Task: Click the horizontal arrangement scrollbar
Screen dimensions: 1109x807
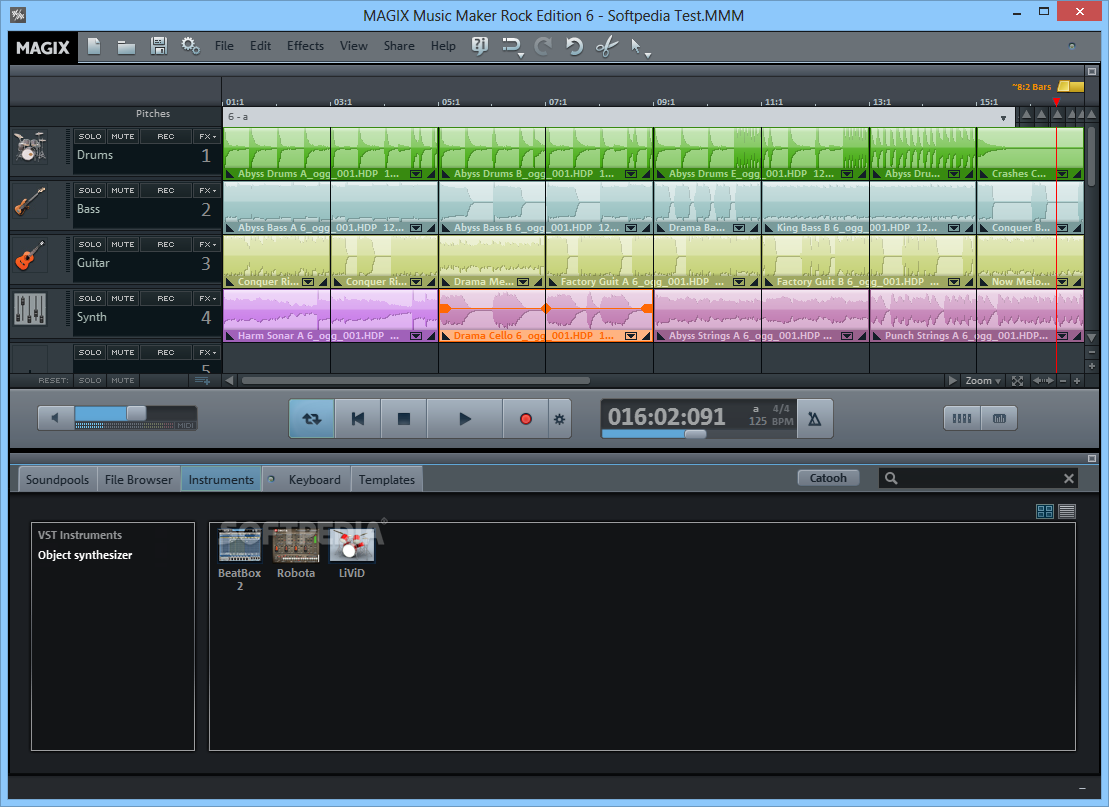Action: (x=416, y=381)
